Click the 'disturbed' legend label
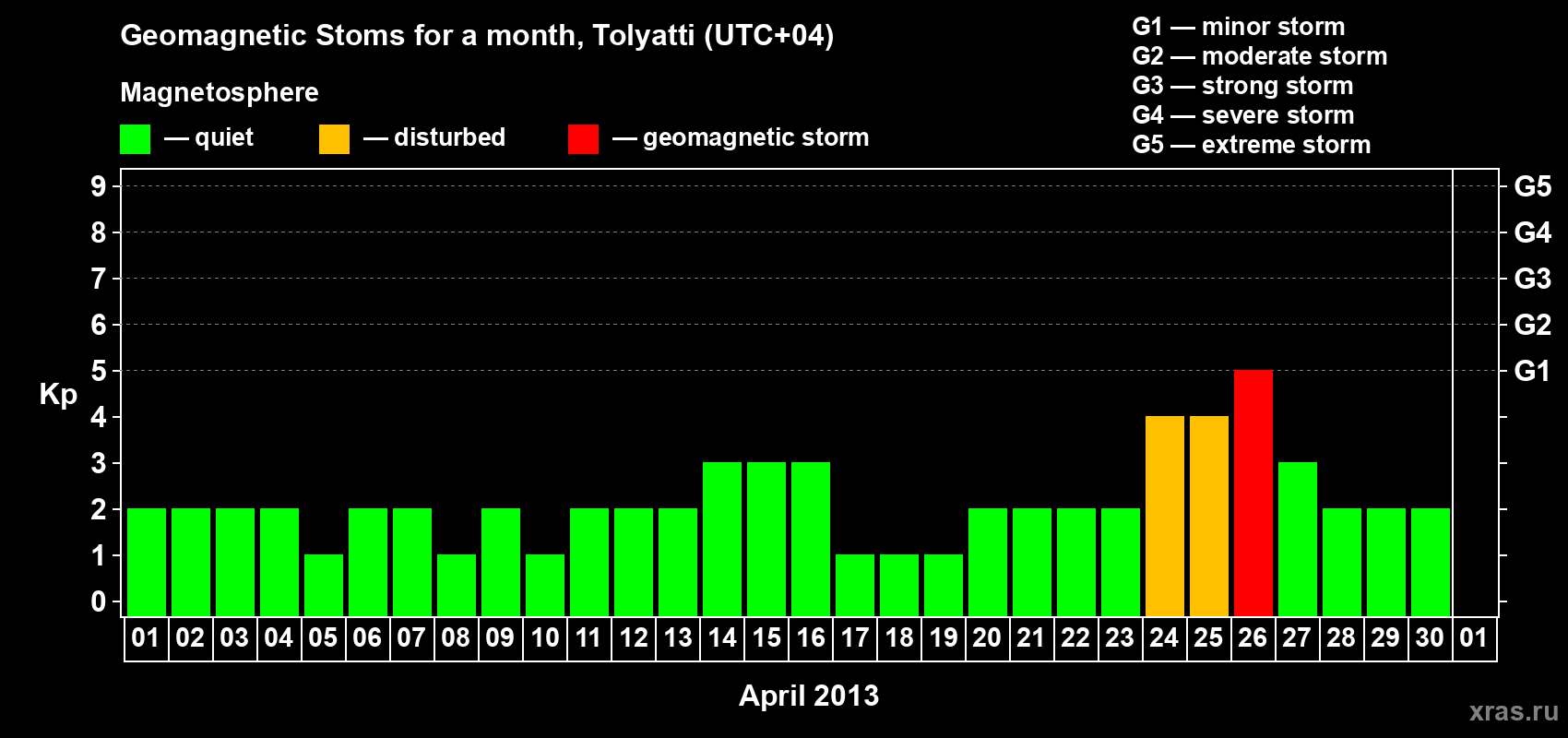The height and width of the screenshot is (738, 1568). [x=449, y=137]
